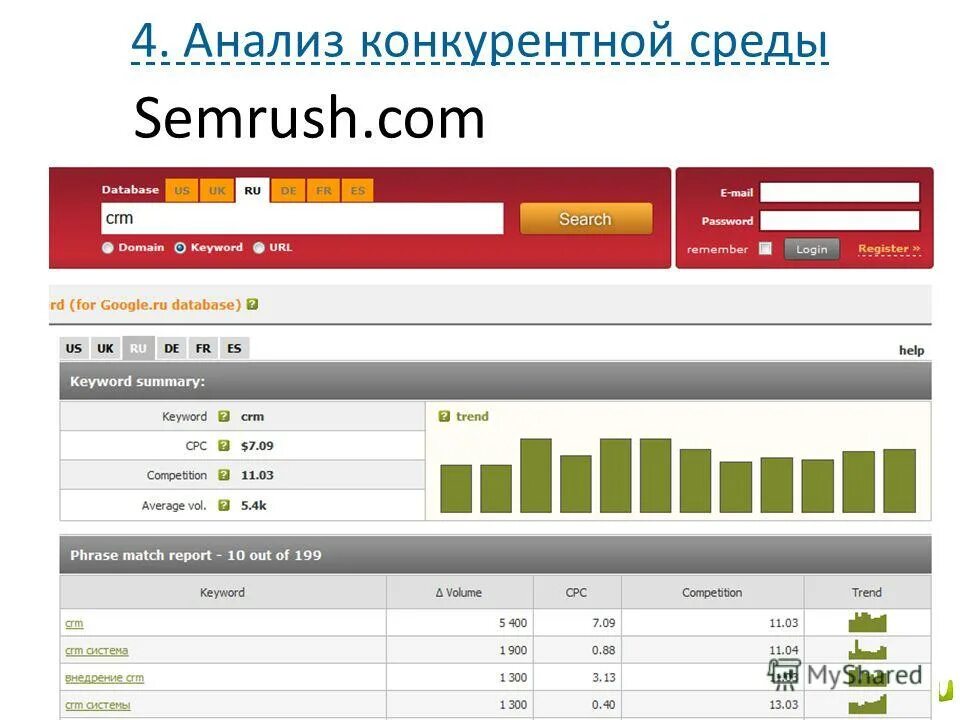Viewport: 960px width, 720px height.
Task: Select URL radio button
Action: (259, 248)
